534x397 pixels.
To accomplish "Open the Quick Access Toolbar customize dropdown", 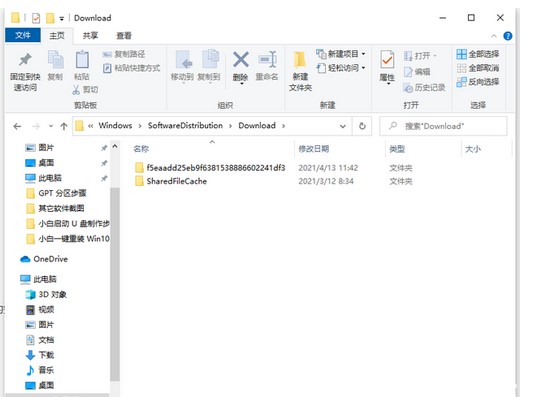I will 62,18.
